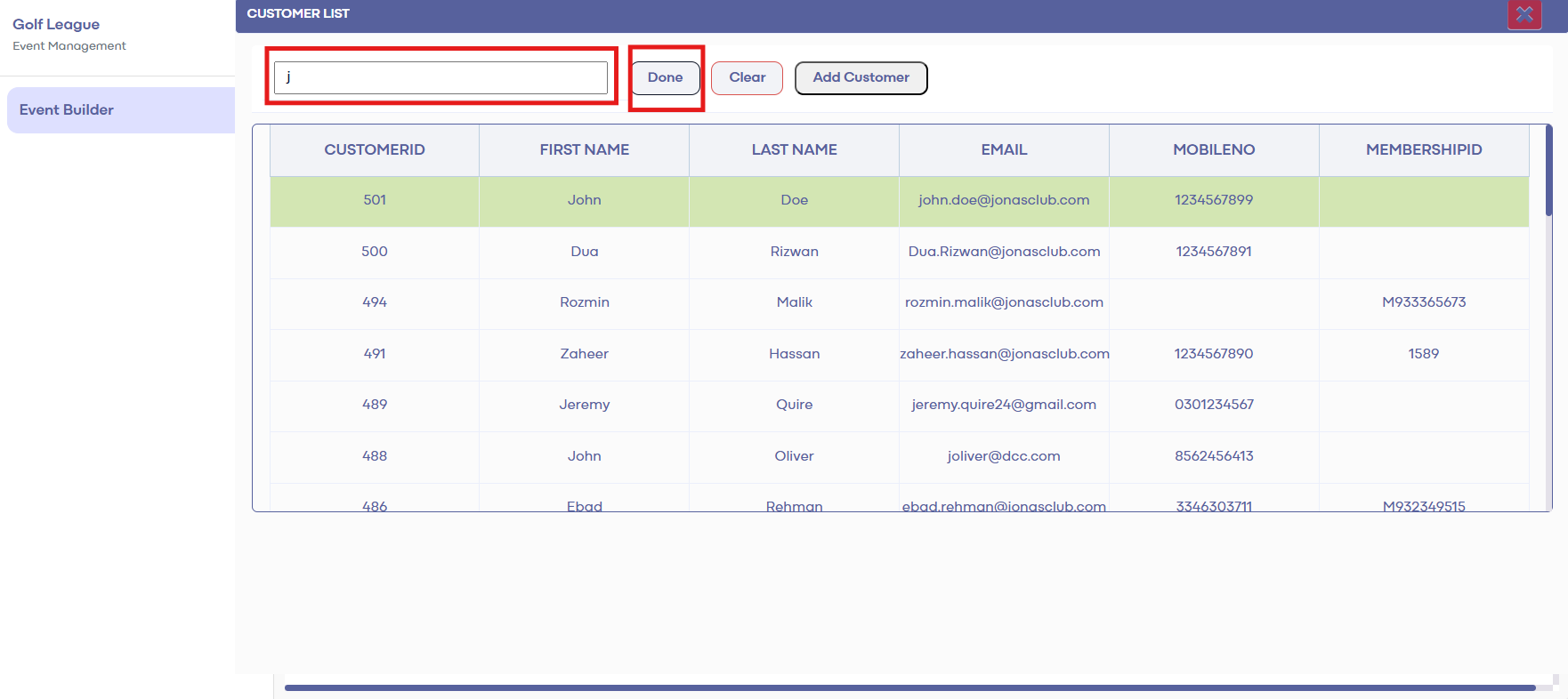This screenshot has width=1568, height=699.
Task: Click the MOBILENO column header
Action: [x=1214, y=149]
